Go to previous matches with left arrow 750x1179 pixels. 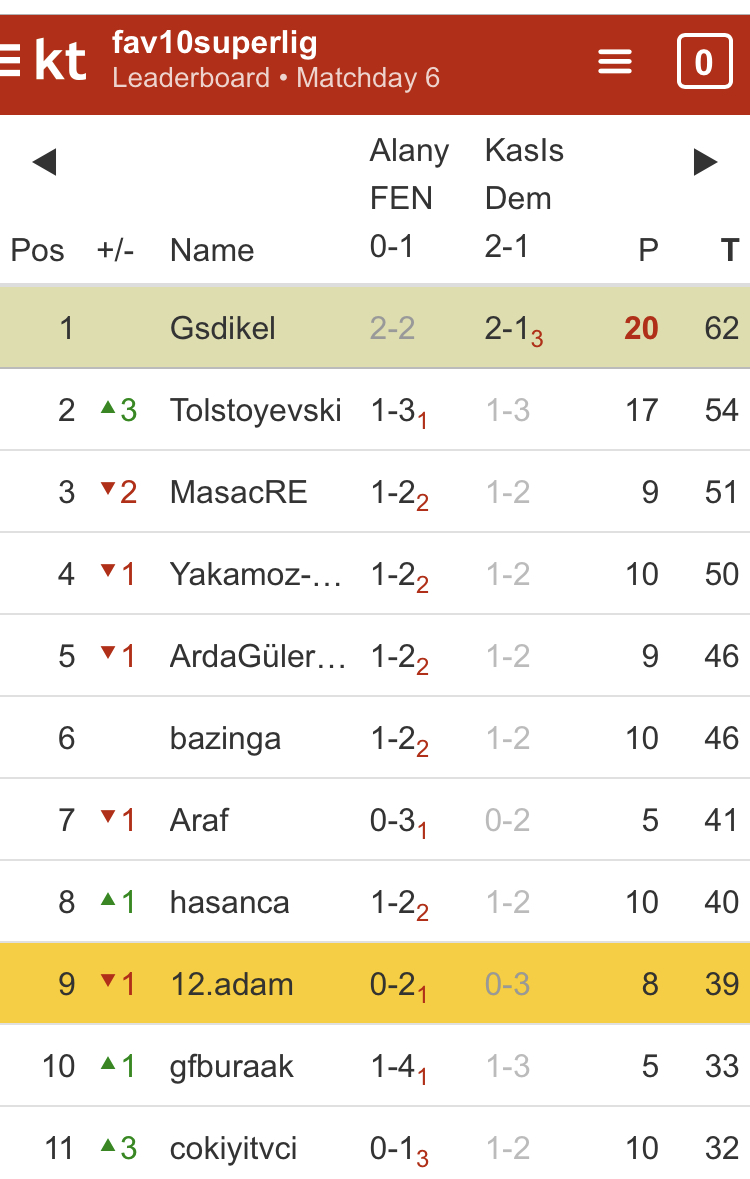tap(44, 162)
